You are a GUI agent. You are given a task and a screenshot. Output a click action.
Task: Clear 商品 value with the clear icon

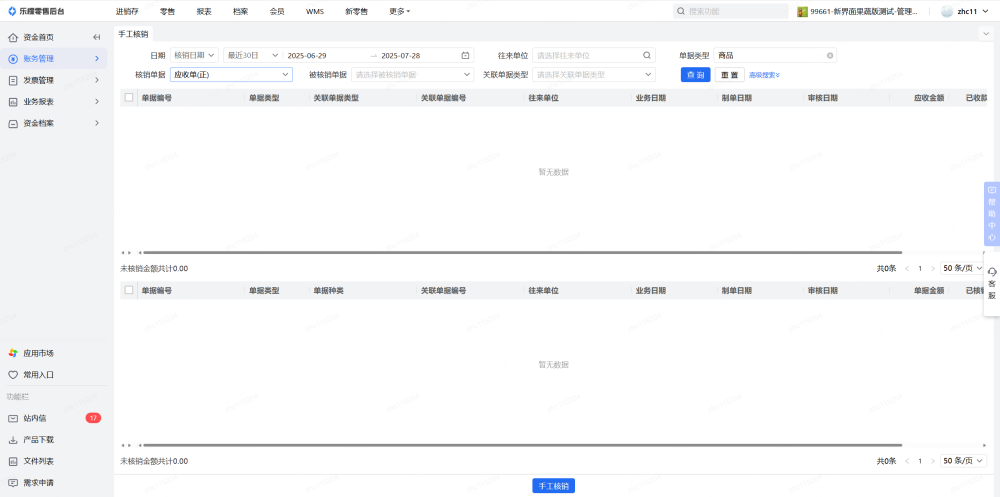(x=830, y=56)
